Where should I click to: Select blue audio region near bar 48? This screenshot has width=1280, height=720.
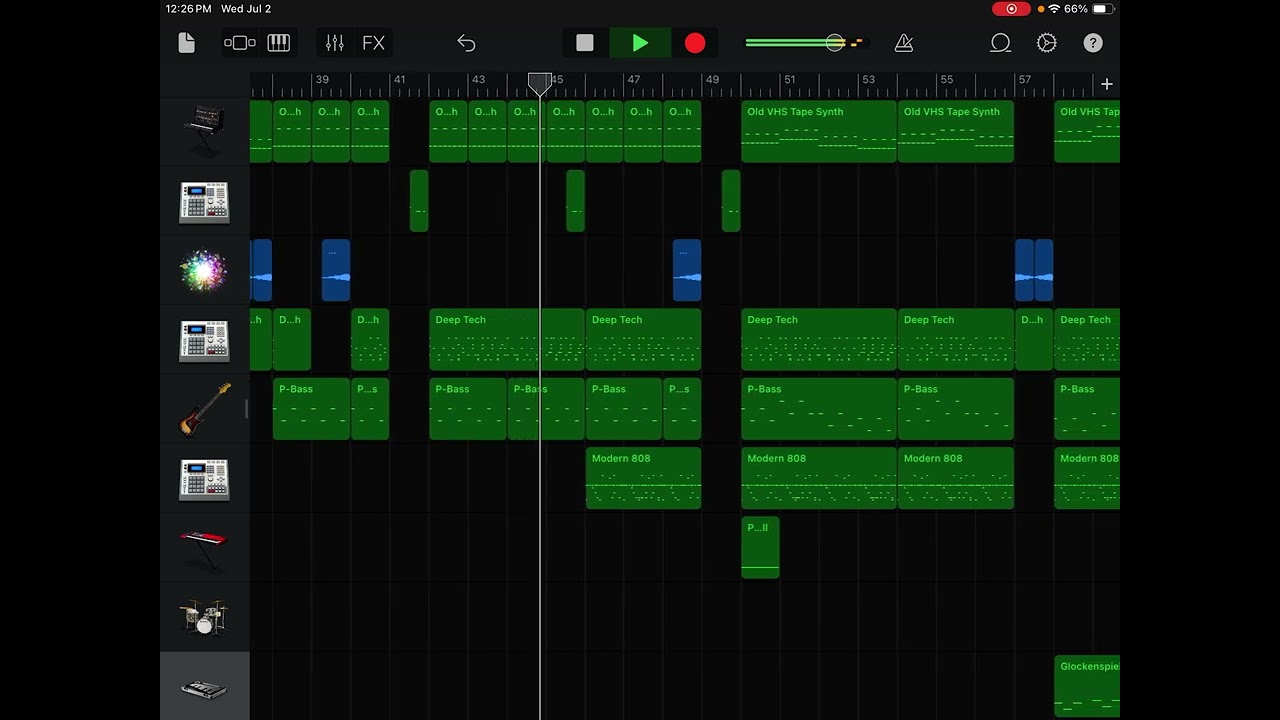pyautogui.click(x=687, y=270)
